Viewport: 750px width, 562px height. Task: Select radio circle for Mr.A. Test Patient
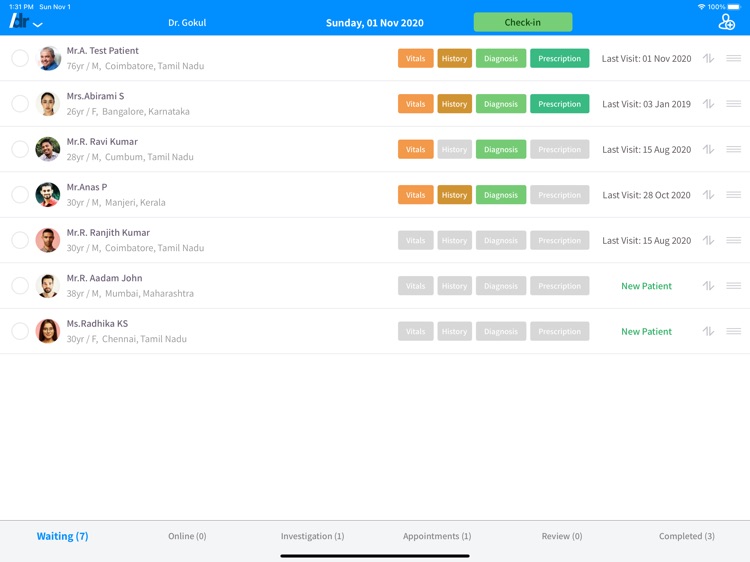20,58
